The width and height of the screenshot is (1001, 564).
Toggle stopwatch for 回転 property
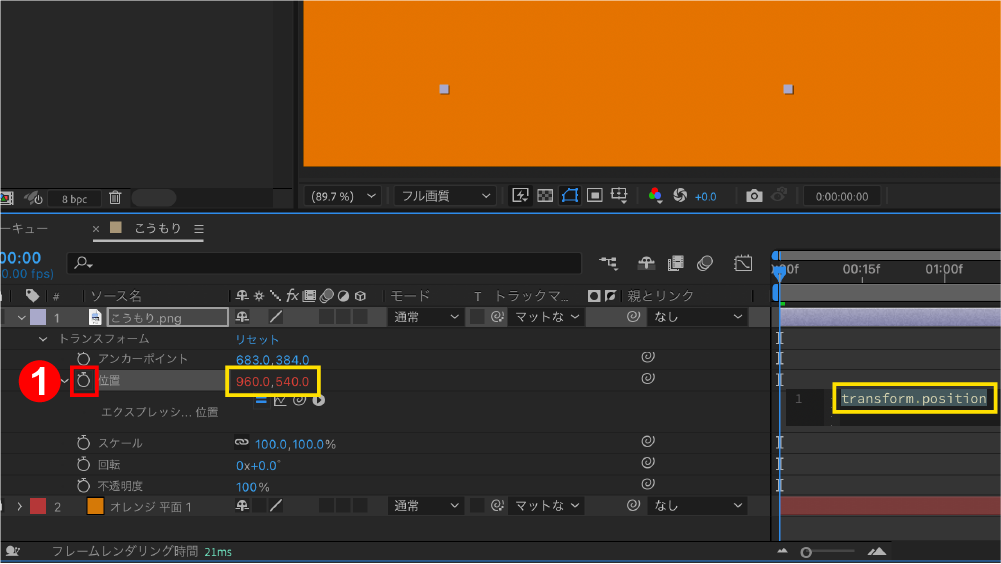[84, 465]
